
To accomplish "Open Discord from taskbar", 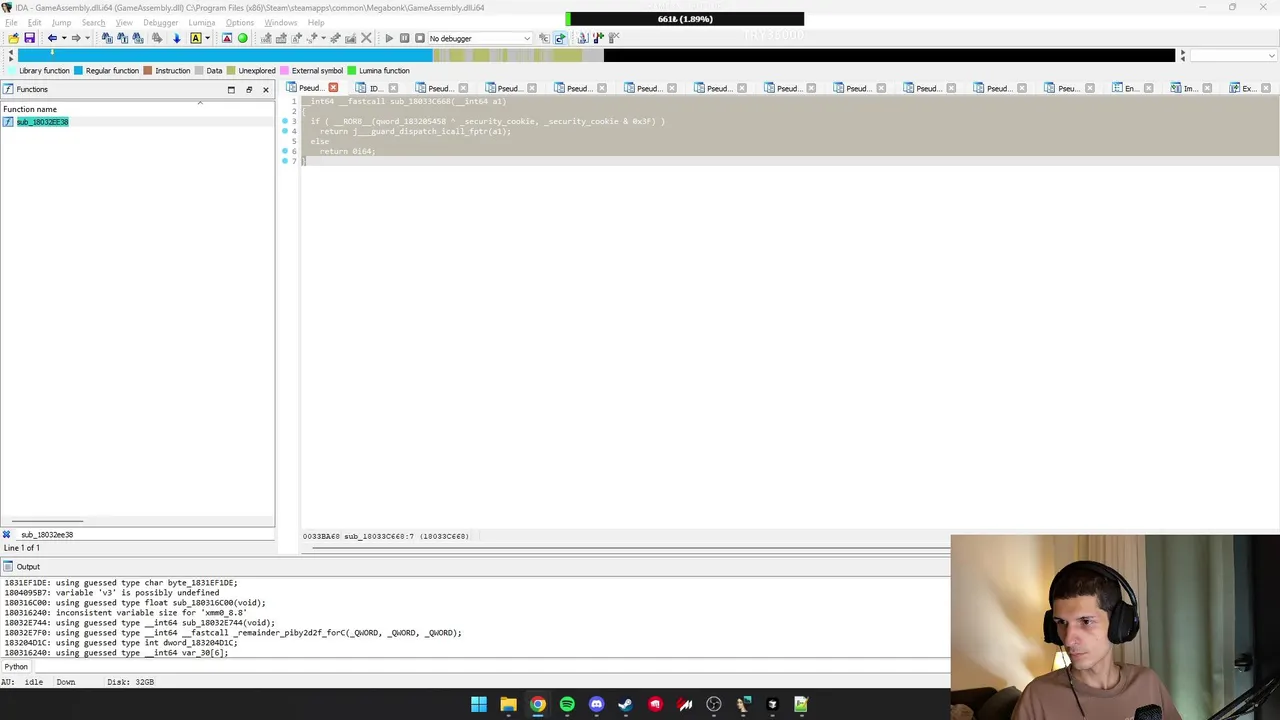I will point(597,705).
